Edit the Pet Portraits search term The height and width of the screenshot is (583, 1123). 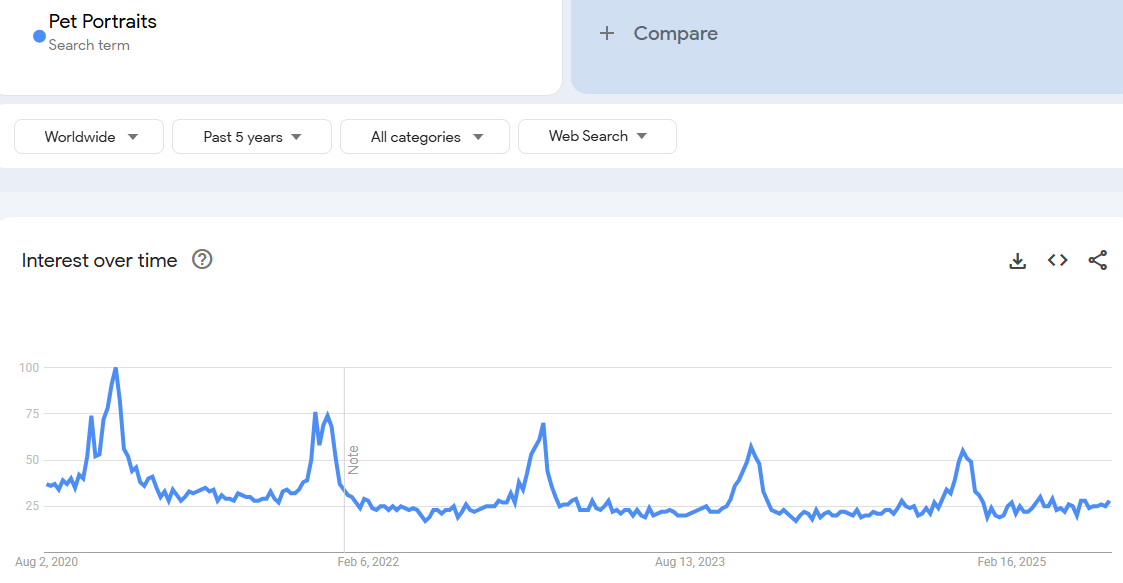click(103, 21)
